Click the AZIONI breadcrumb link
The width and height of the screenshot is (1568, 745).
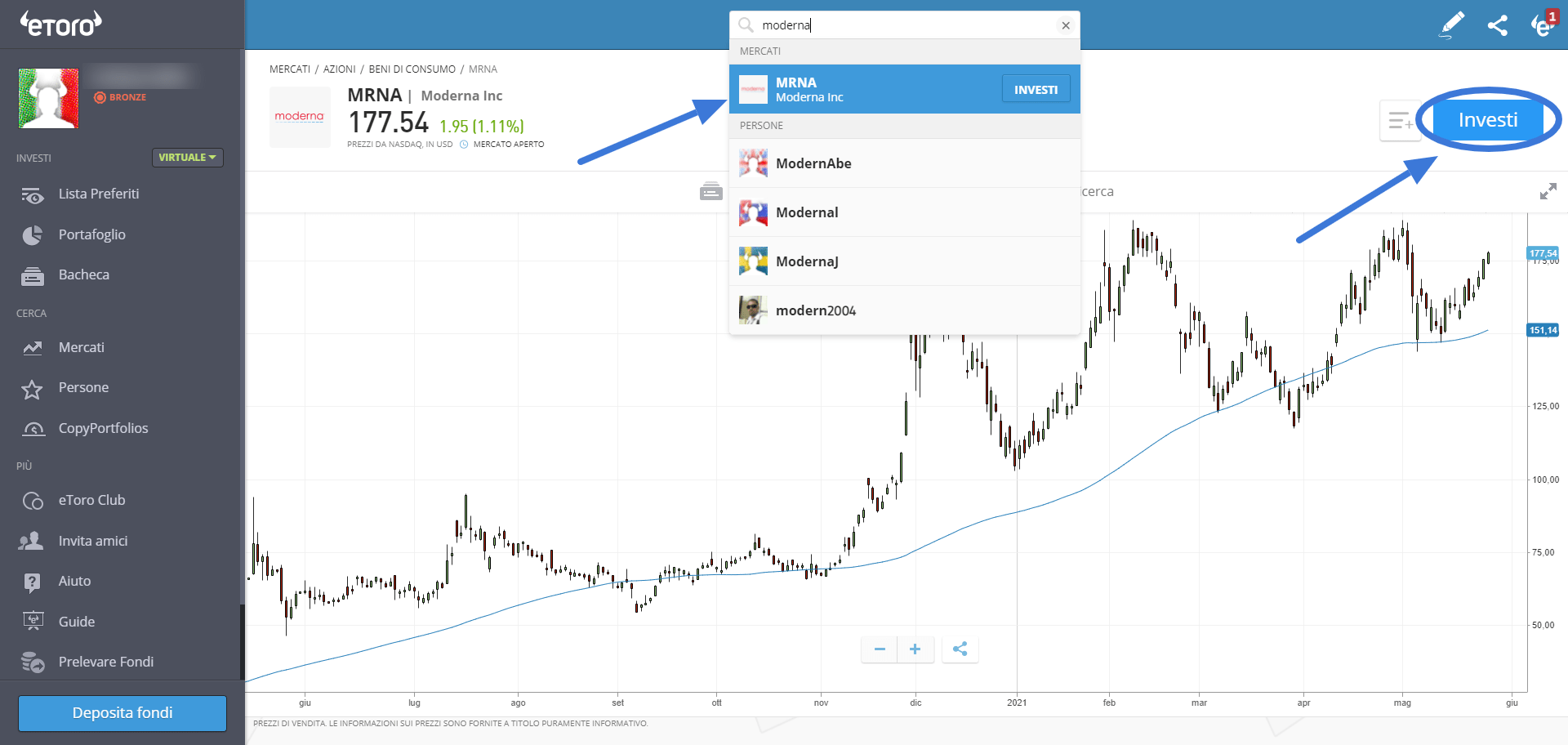point(340,69)
